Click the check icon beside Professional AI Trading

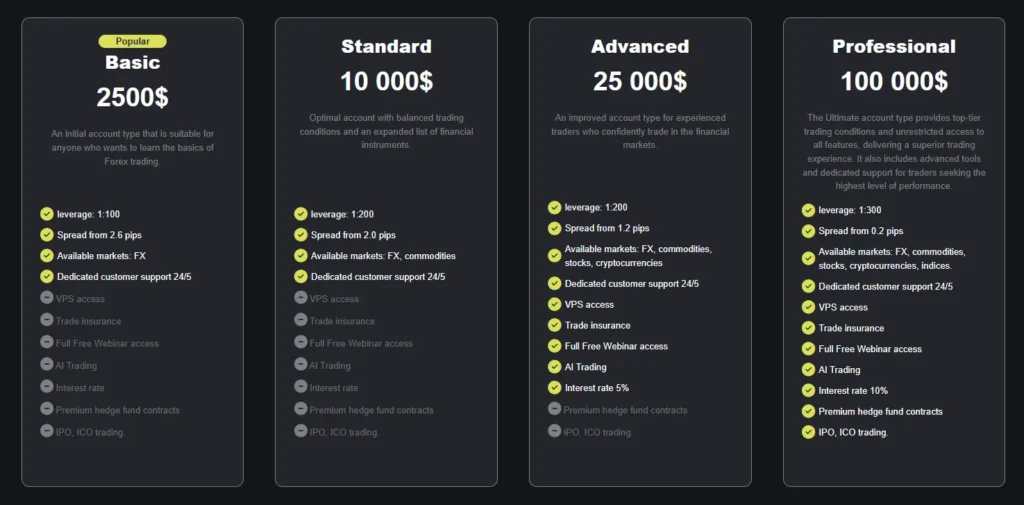809,369
